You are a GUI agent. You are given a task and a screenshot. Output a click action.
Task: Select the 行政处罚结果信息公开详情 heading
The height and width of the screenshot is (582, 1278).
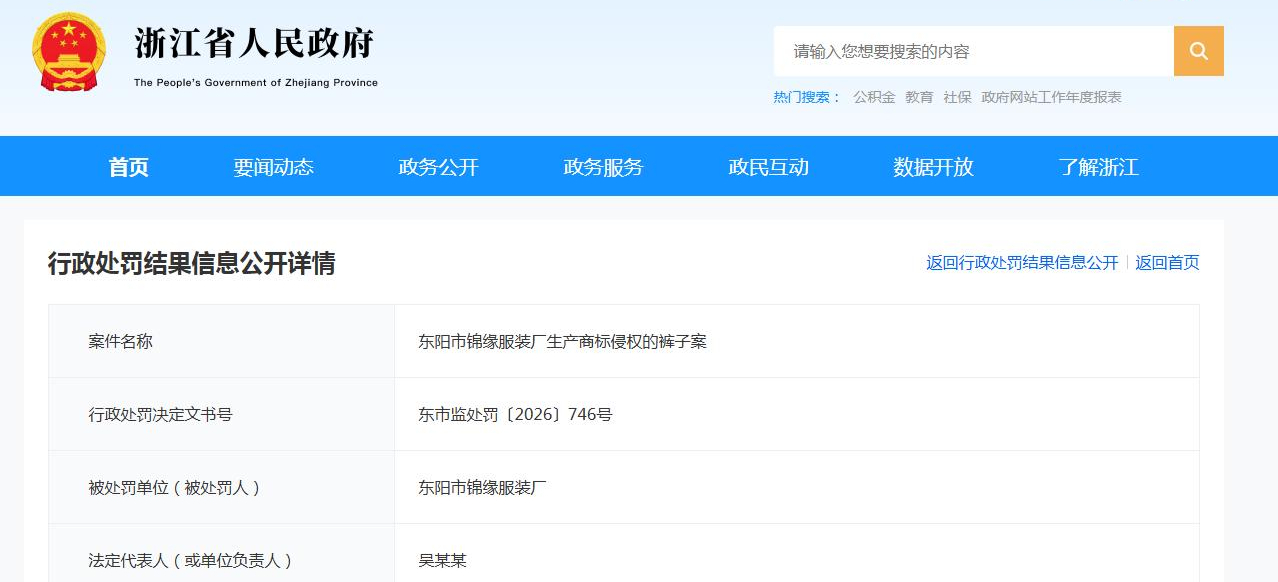pyautogui.click(x=192, y=263)
